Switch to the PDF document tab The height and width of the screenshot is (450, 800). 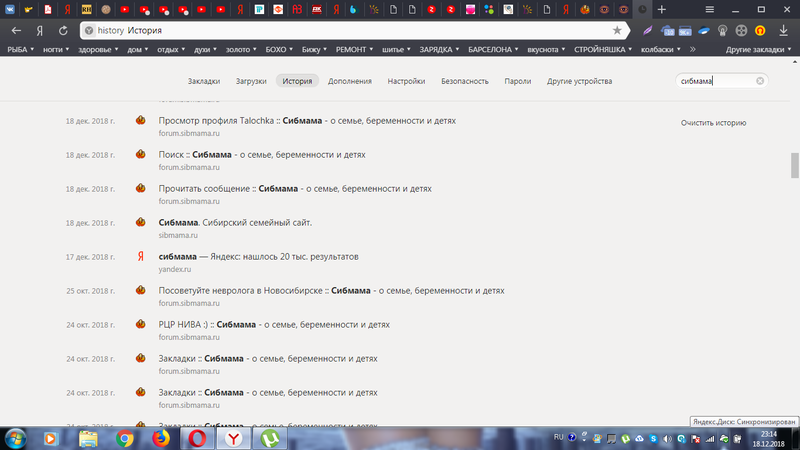(48, 9)
